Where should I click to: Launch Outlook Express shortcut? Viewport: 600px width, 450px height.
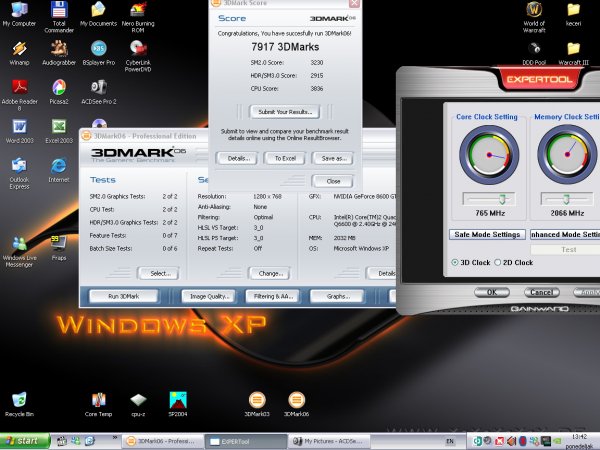(x=19, y=174)
